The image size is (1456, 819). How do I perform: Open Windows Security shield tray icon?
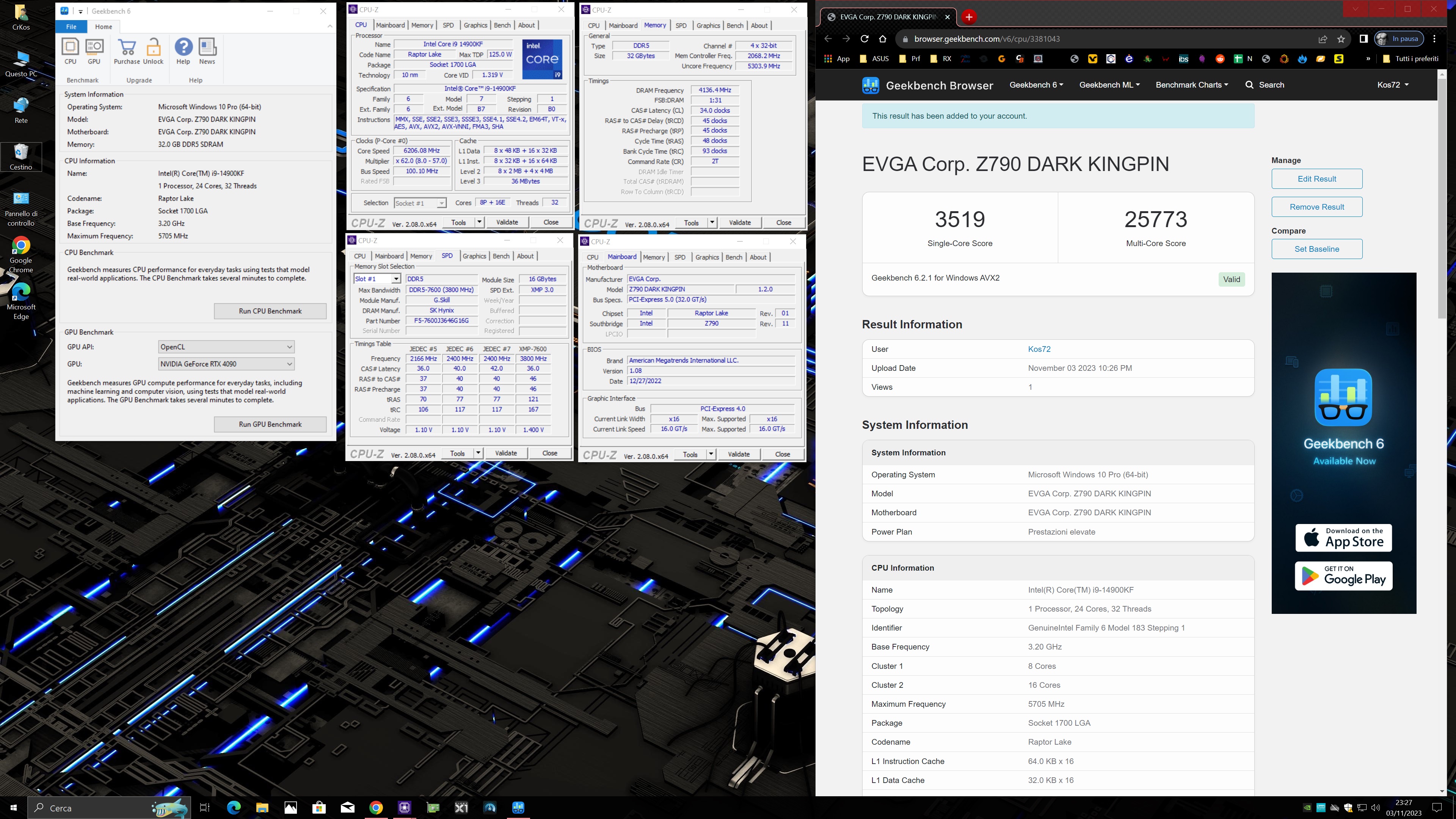point(1348,808)
